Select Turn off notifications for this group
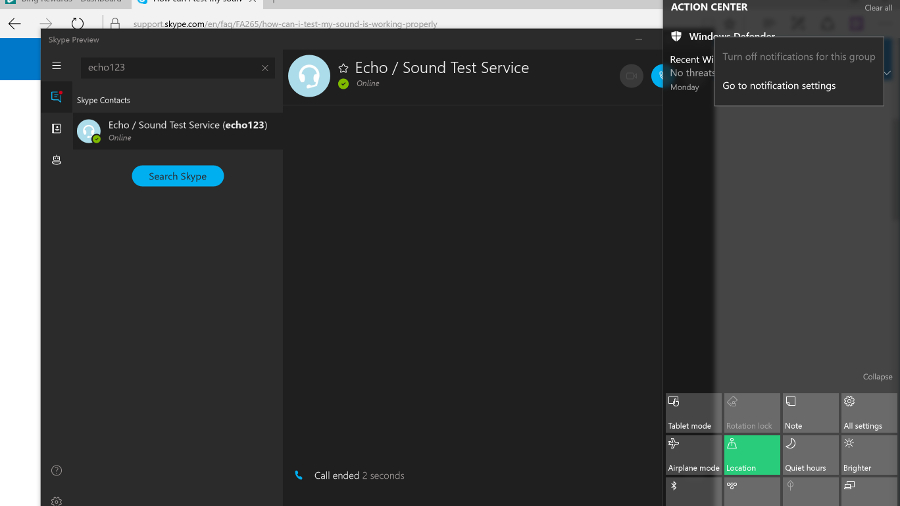Viewport: 900px width, 506px height. pos(798,57)
